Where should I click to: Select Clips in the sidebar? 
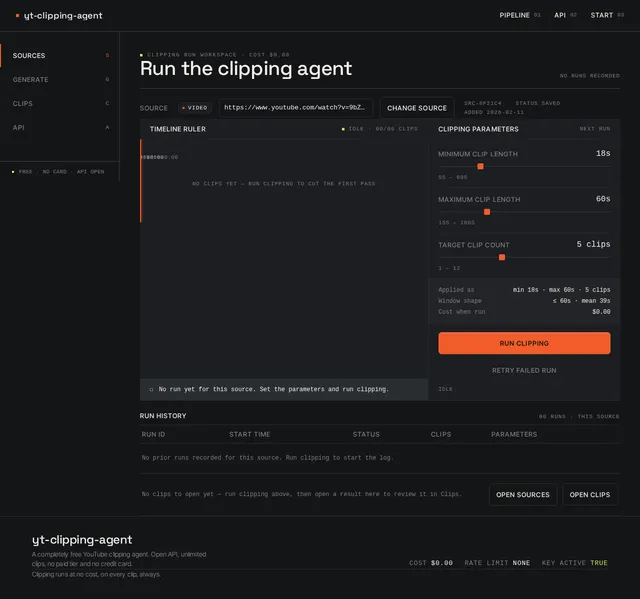[x=60, y=104]
